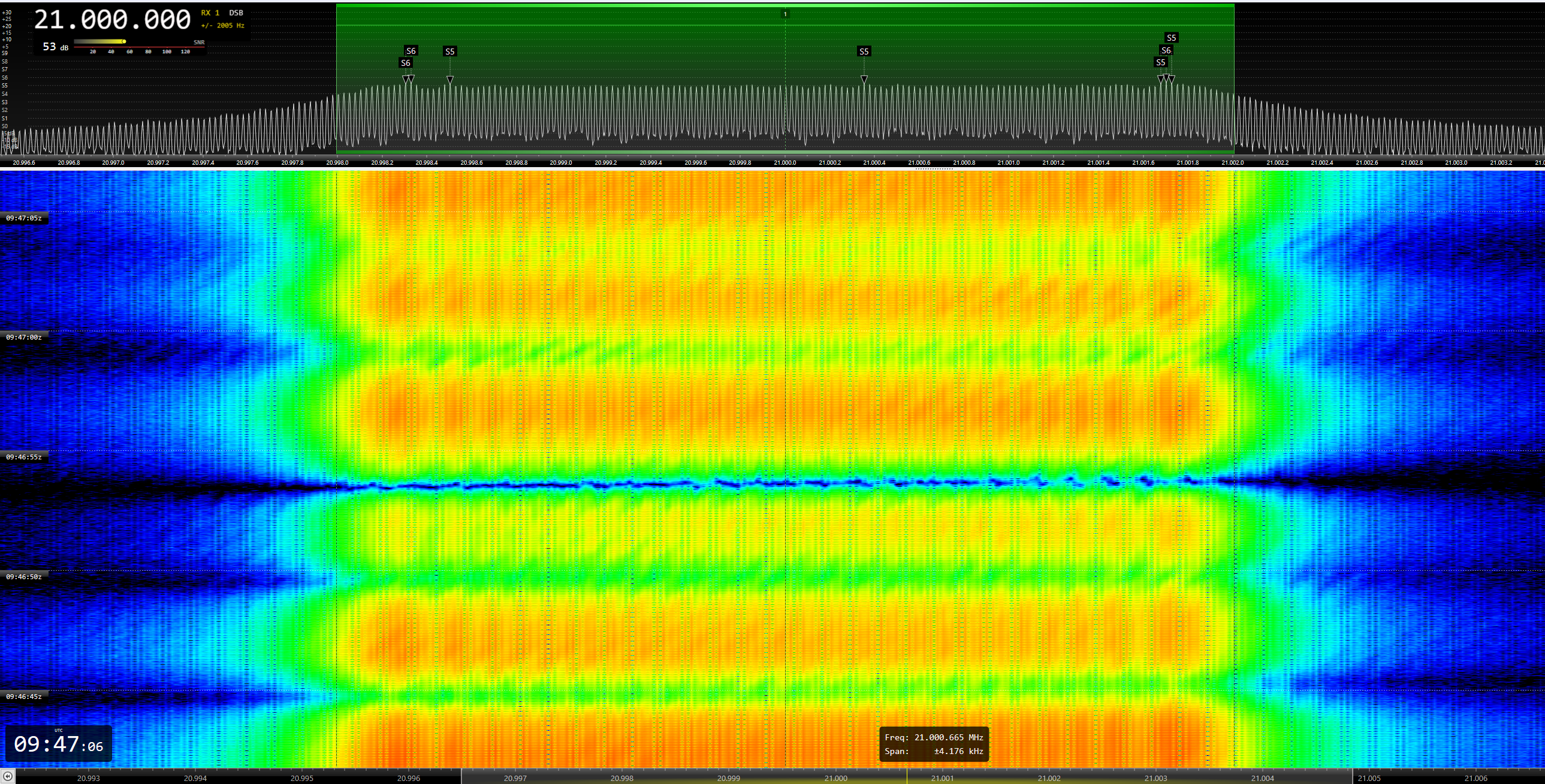1545x784 pixels.
Task: Click the 09:47:00z waterfall timestamp
Action: point(24,337)
